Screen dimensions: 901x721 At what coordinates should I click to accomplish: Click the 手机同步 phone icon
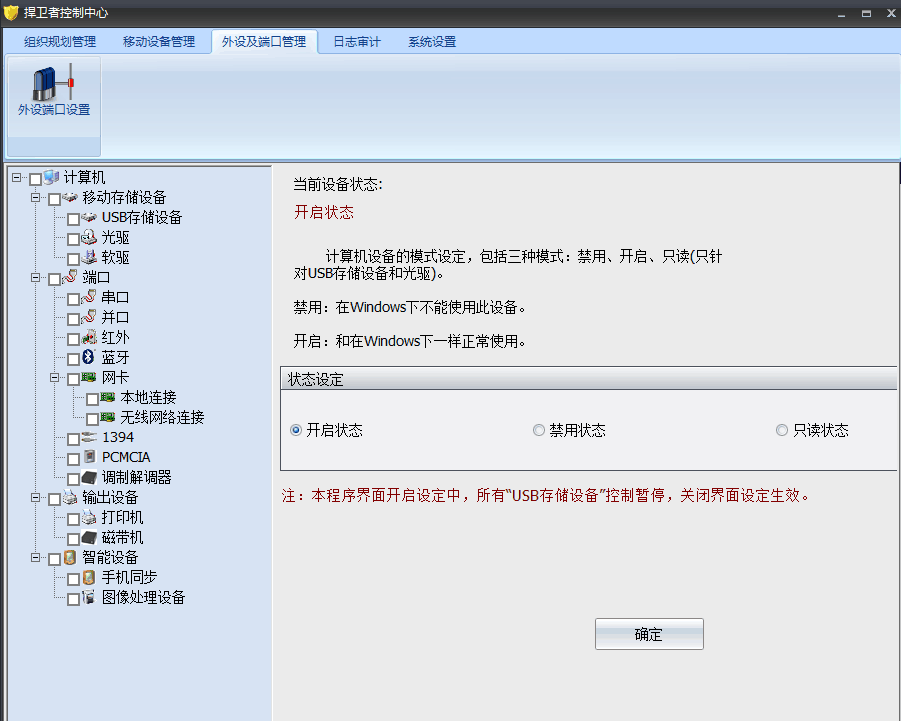[x=89, y=577]
